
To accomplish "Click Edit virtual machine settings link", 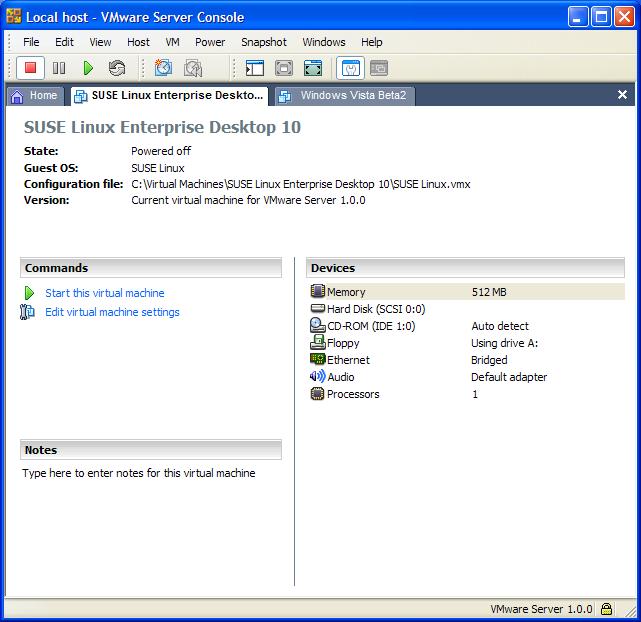I will 112,312.
